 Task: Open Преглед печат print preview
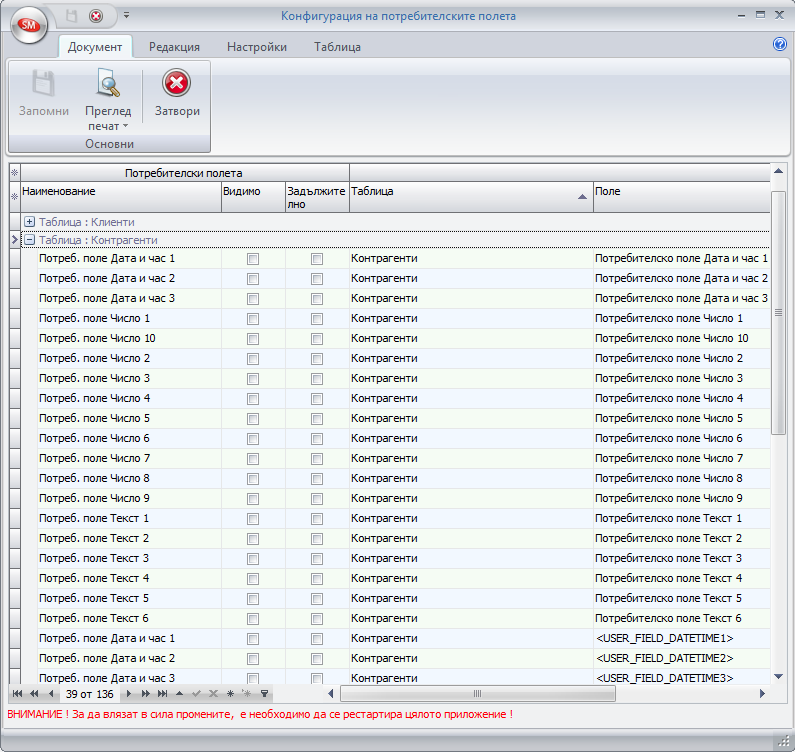pyautogui.click(x=108, y=99)
